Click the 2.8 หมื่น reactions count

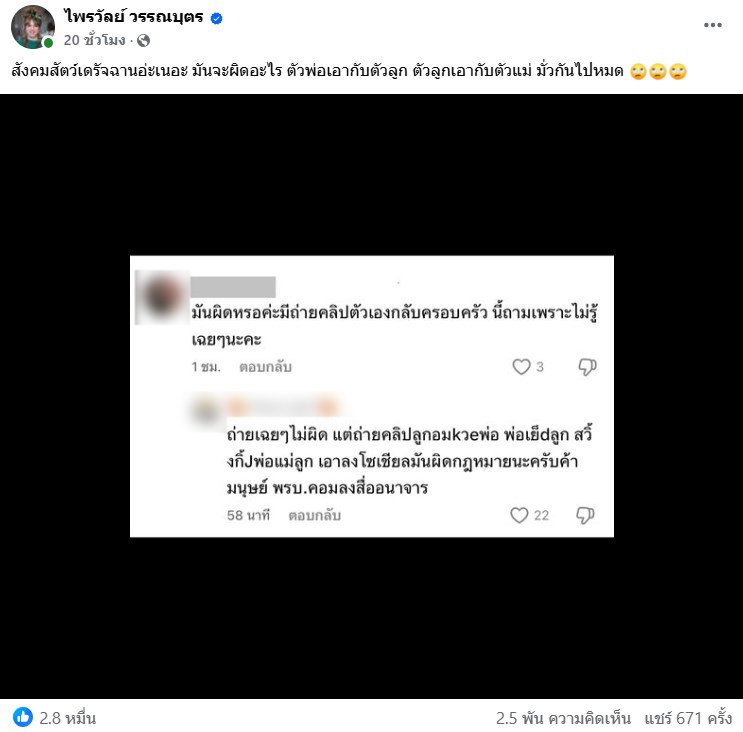67,718
